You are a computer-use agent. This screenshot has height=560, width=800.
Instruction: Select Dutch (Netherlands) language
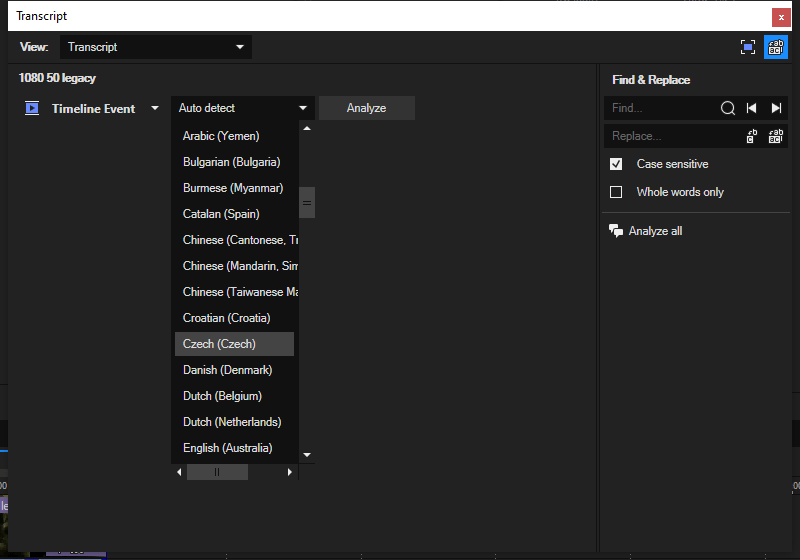234,422
